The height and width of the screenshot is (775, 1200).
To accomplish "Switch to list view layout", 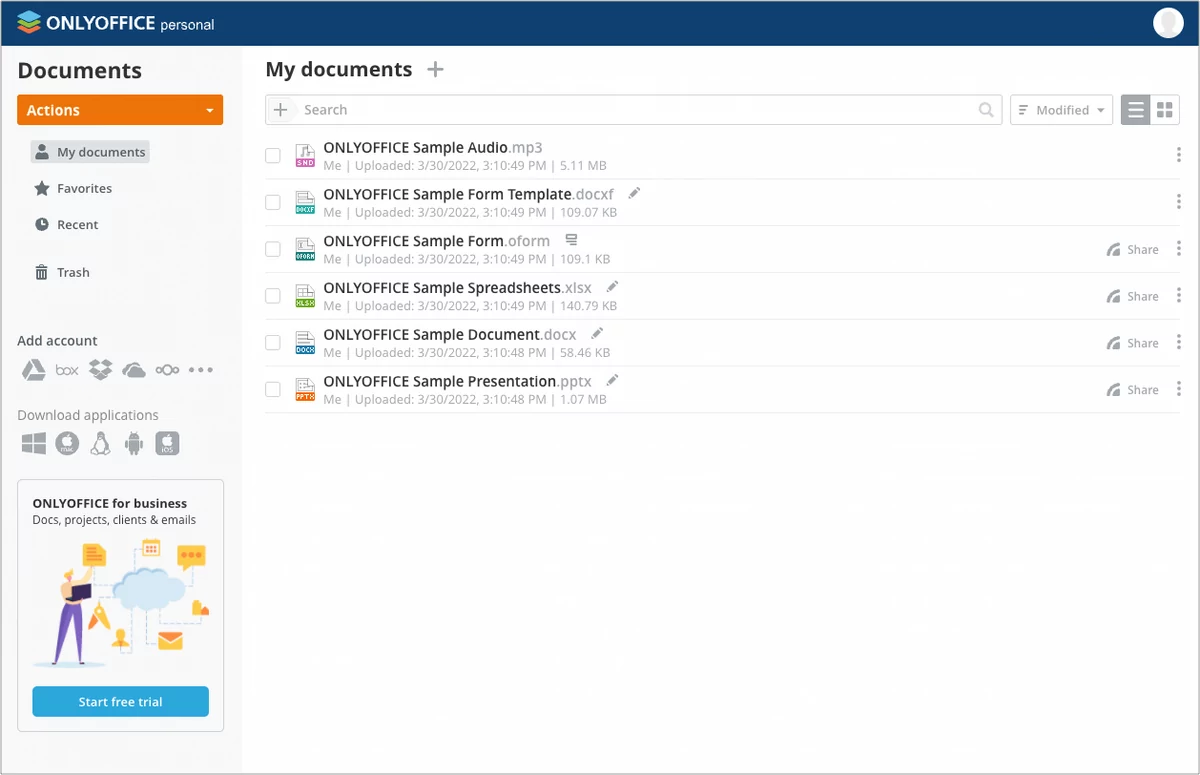I will click(1135, 110).
